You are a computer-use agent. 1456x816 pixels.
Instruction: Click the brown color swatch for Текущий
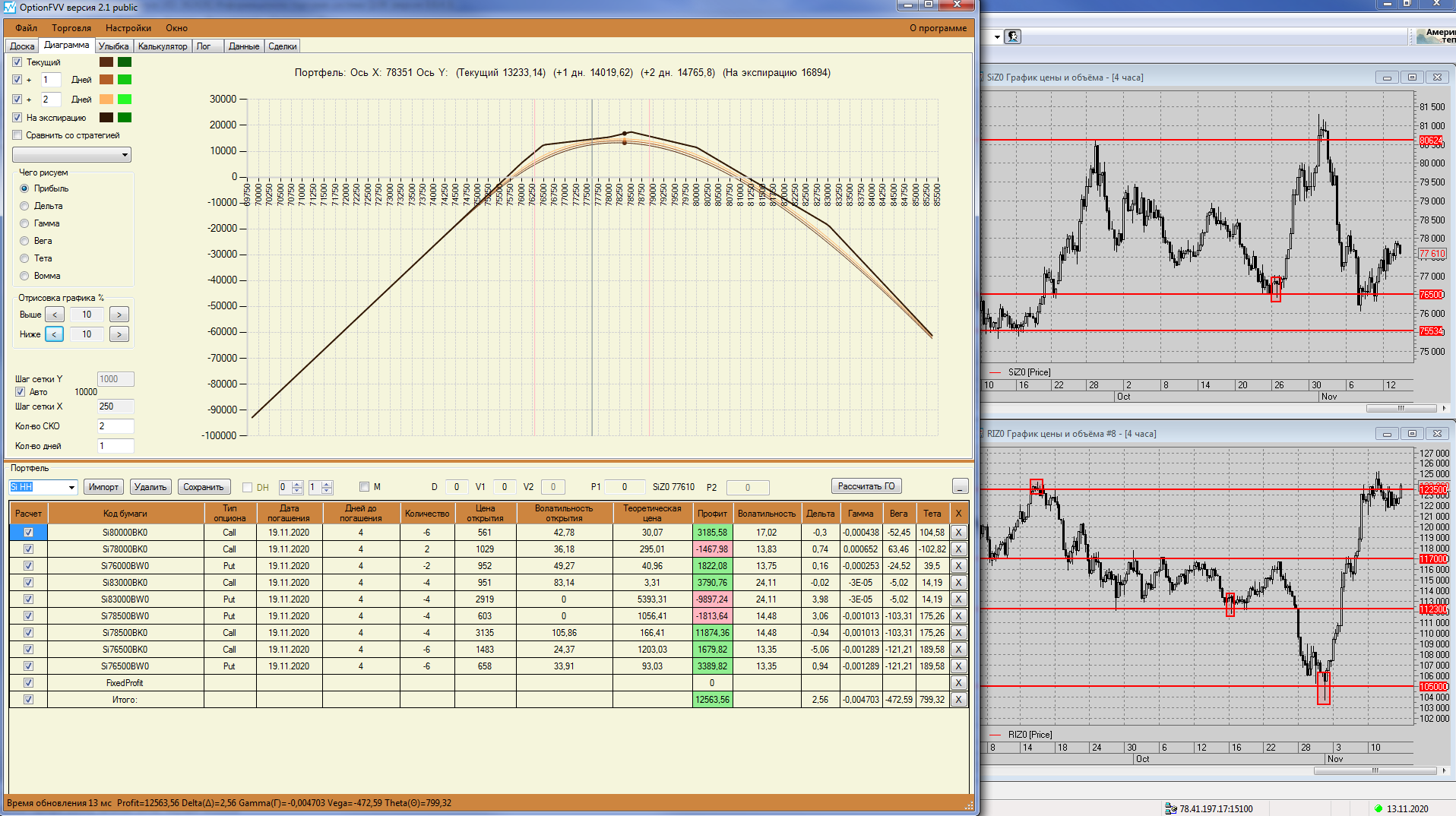[x=106, y=62]
